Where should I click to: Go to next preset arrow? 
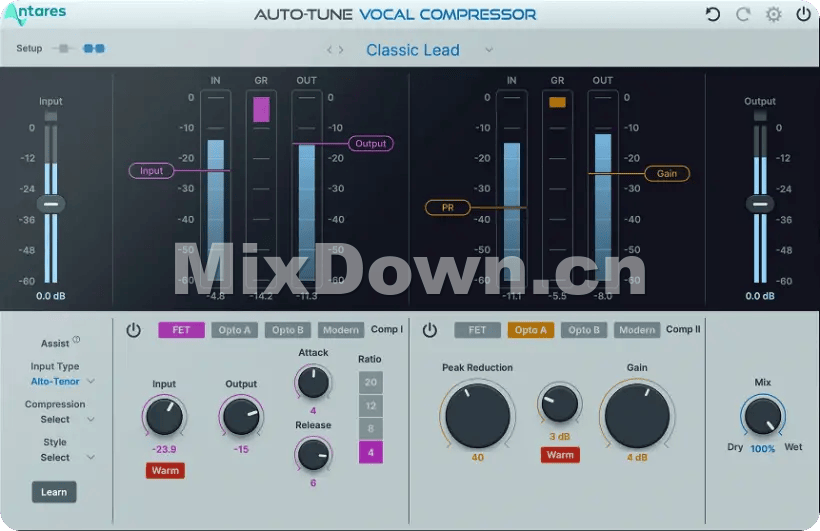[x=341, y=50]
